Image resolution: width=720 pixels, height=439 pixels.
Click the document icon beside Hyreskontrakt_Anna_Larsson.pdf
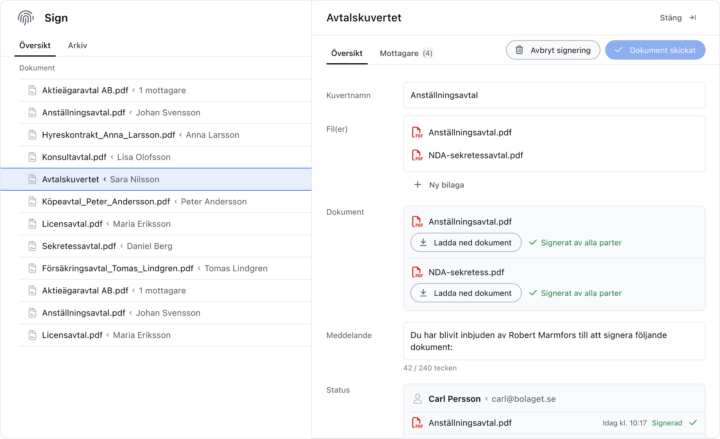pos(32,135)
